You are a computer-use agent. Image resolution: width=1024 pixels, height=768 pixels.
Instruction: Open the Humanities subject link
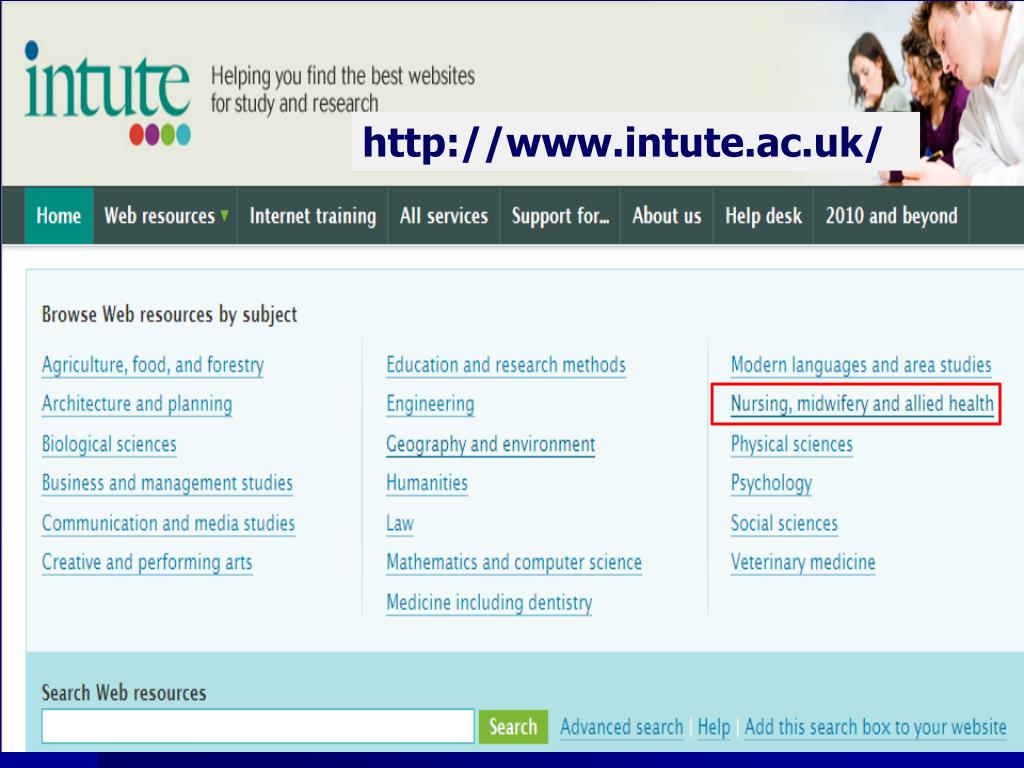[427, 483]
